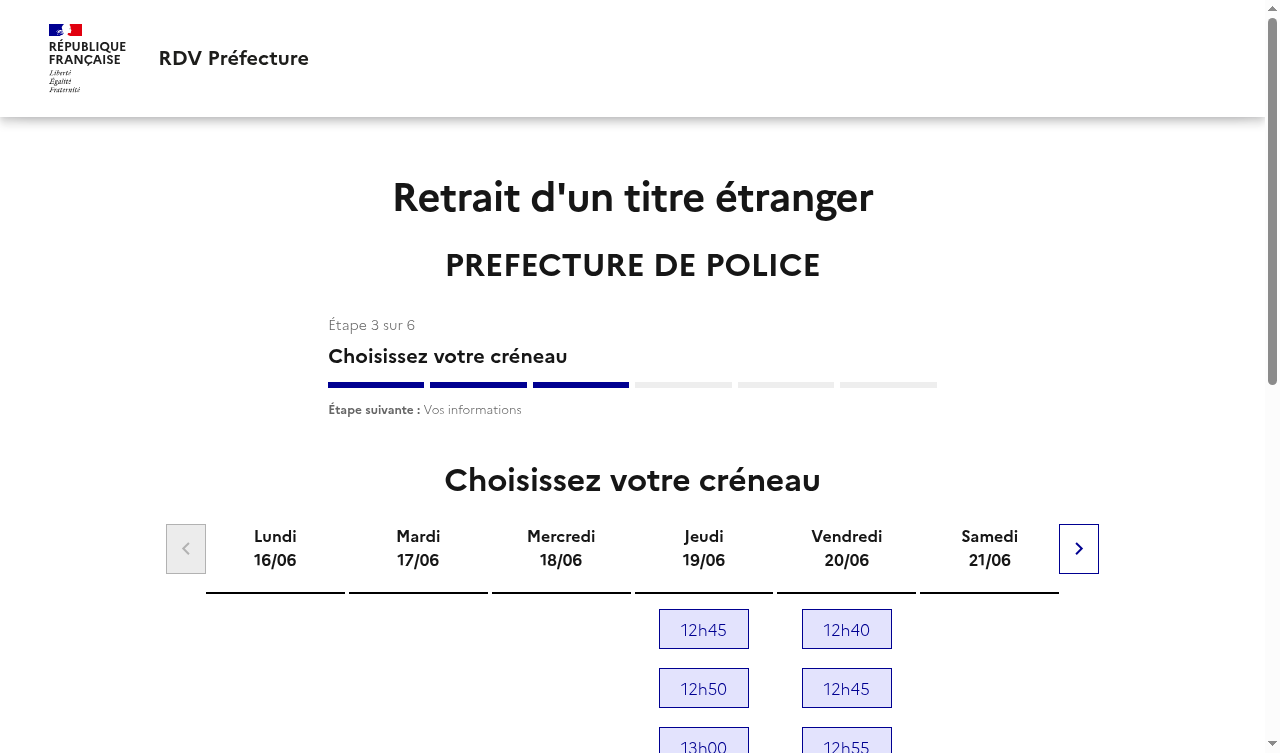Pick the 12h45 slot on Vendredi 20/06
Image resolution: width=1280 pixels, height=753 pixels.
pyautogui.click(x=847, y=688)
